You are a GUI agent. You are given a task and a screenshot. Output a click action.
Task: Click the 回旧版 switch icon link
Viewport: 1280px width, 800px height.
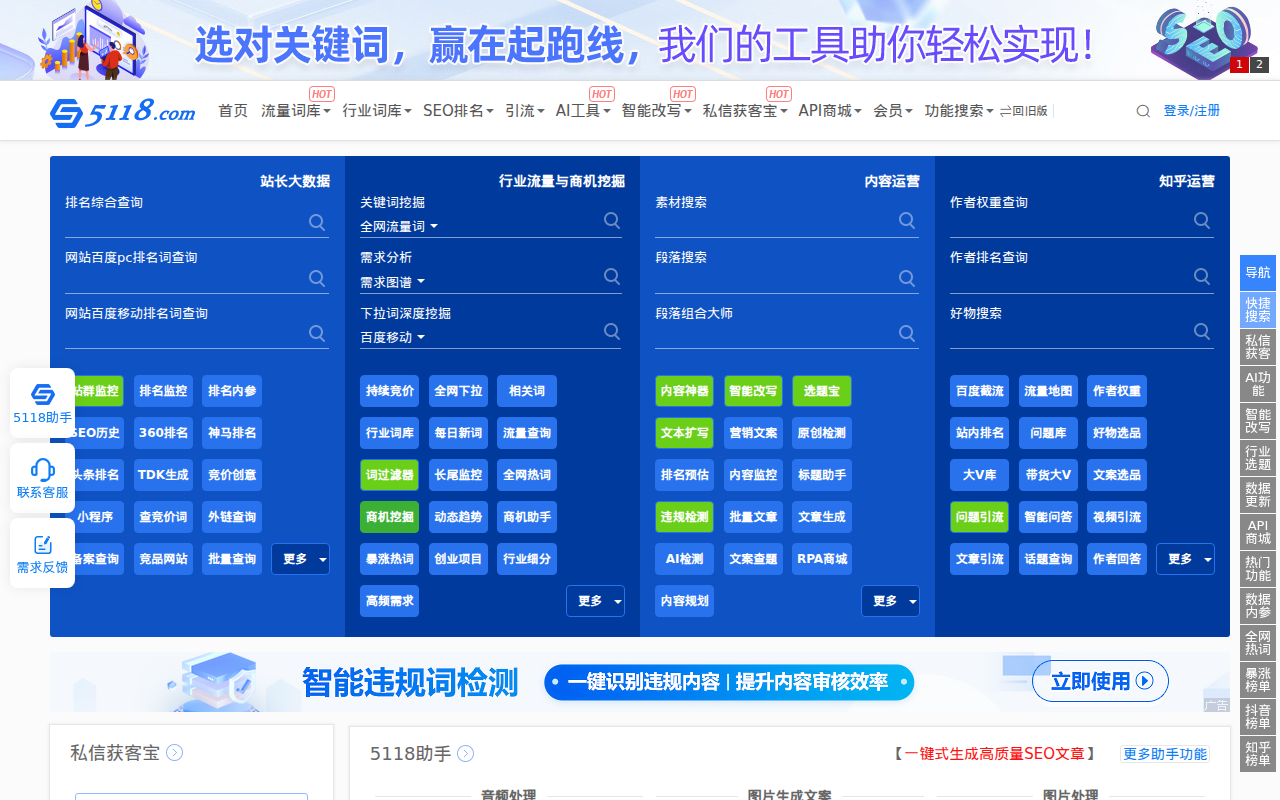click(x=1023, y=111)
